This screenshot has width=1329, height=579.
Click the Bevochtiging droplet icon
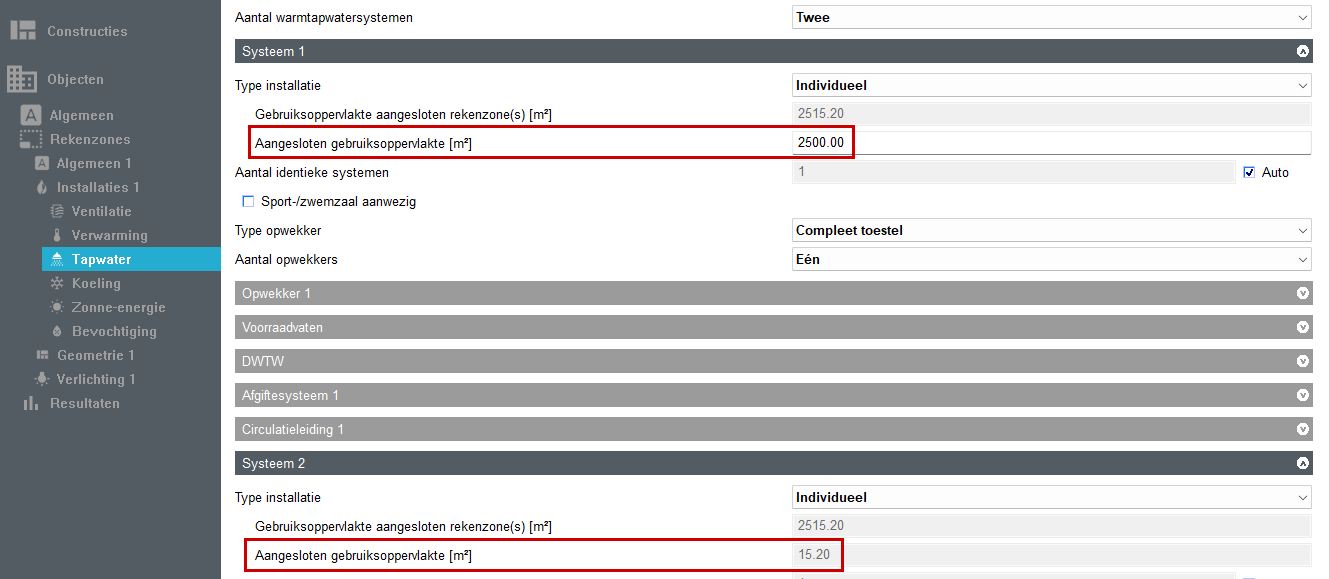(57, 331)
